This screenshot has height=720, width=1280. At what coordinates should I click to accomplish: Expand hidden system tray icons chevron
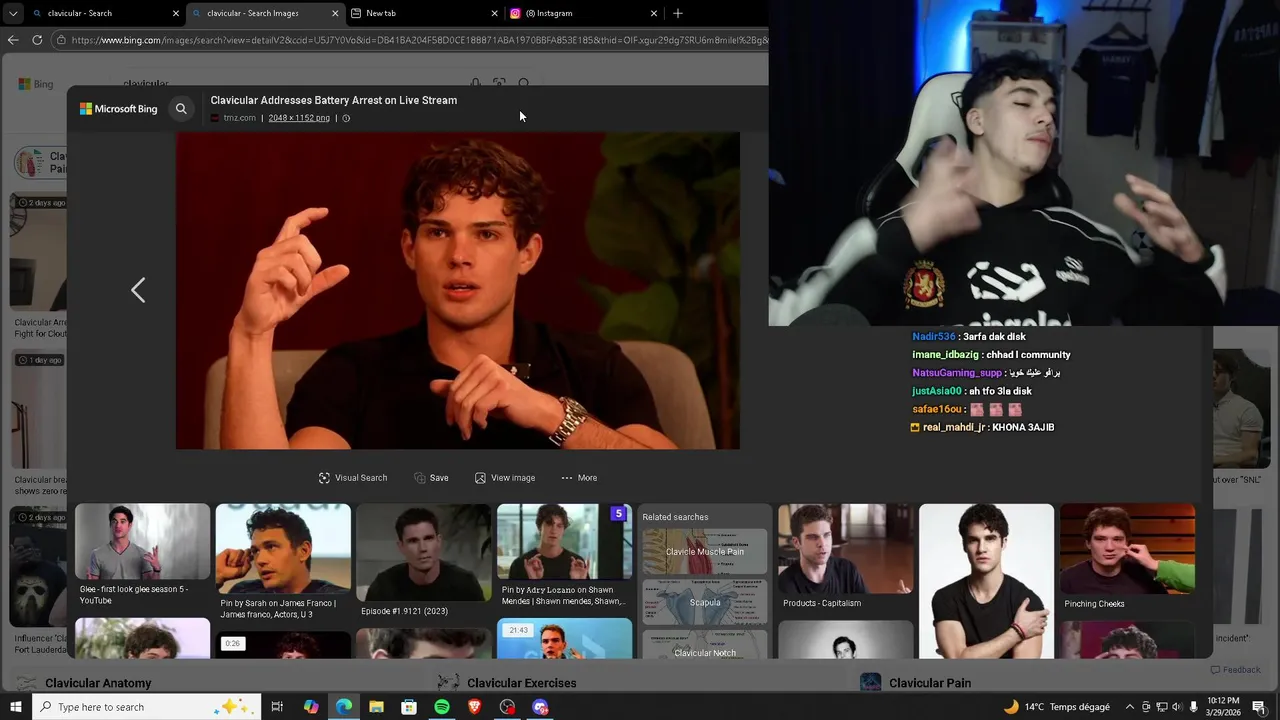(1130, 707)
